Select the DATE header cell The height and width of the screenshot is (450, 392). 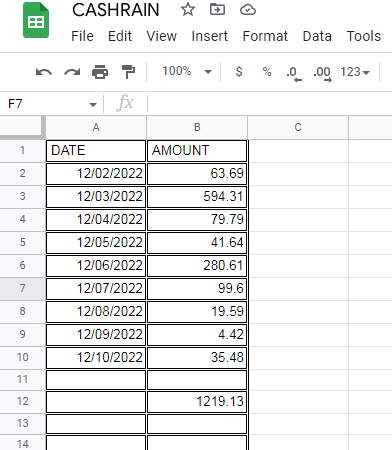[96, 151]
